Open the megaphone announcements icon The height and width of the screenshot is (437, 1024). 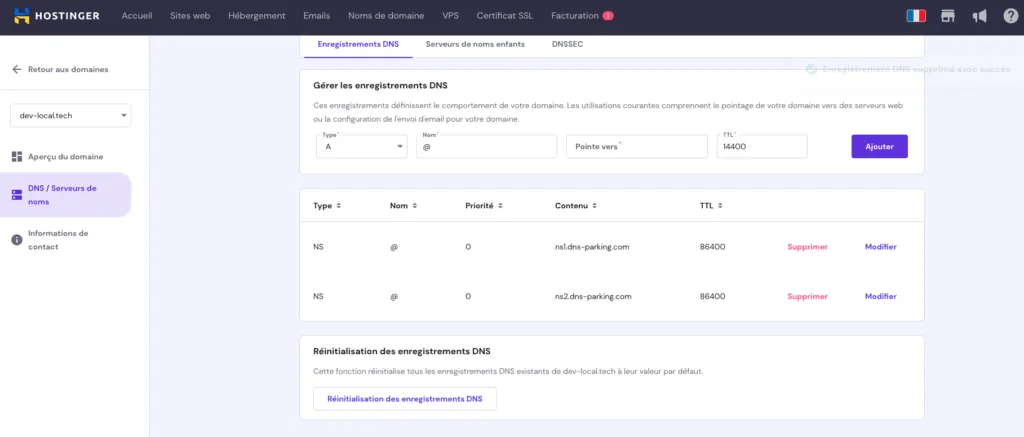[979, 16]
